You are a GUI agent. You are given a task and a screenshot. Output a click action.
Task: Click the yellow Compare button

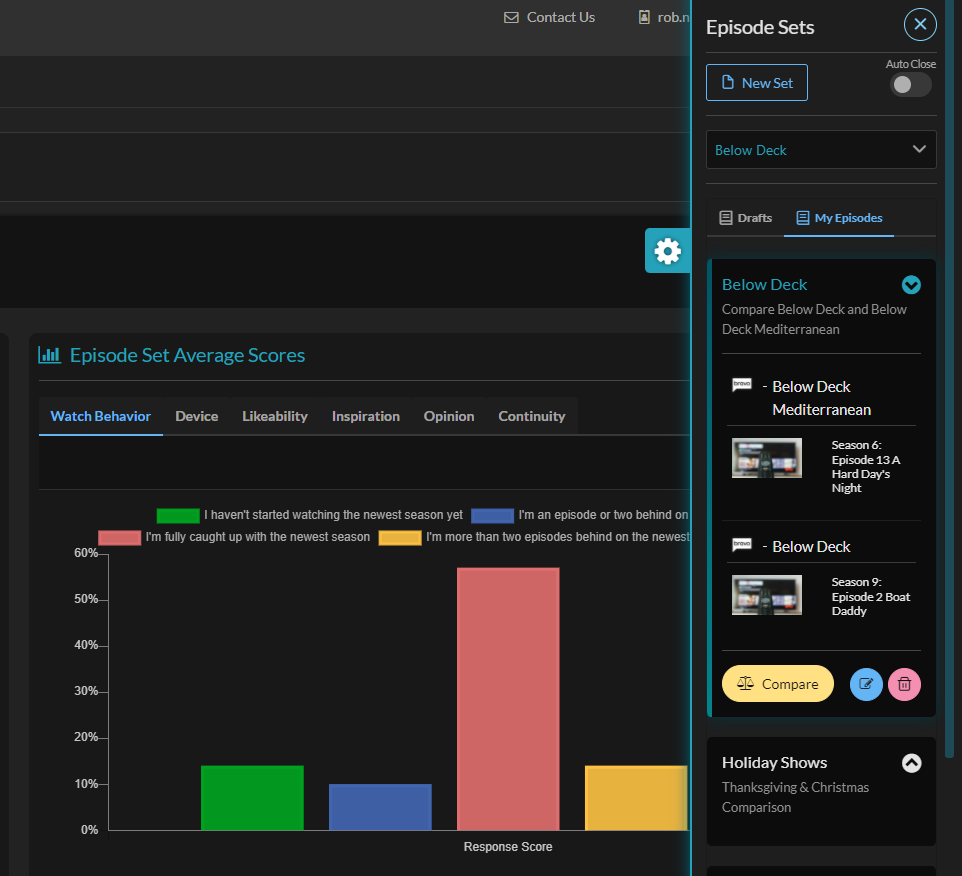click(777, 683)
